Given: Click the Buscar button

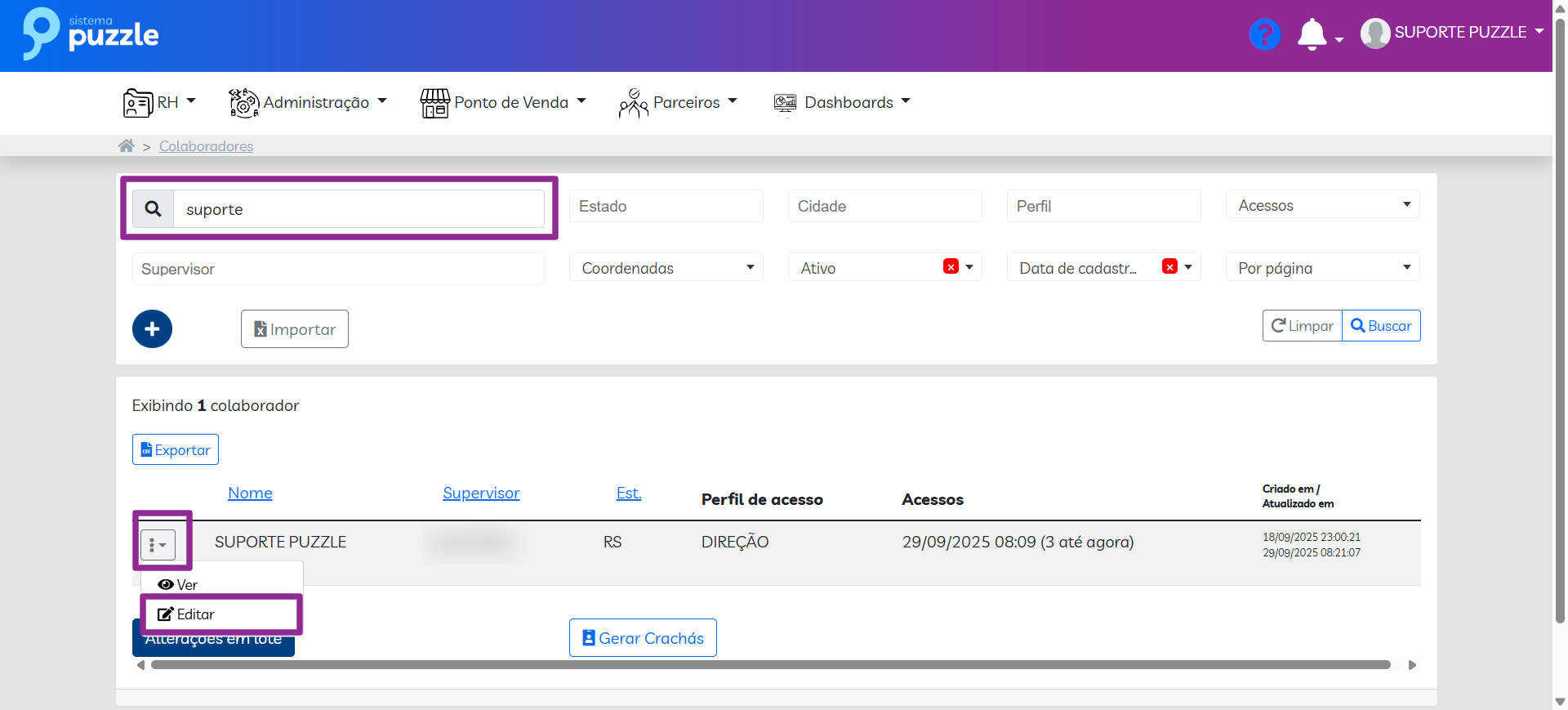Looking at the screenshot, I should [x=1381, y=326].
